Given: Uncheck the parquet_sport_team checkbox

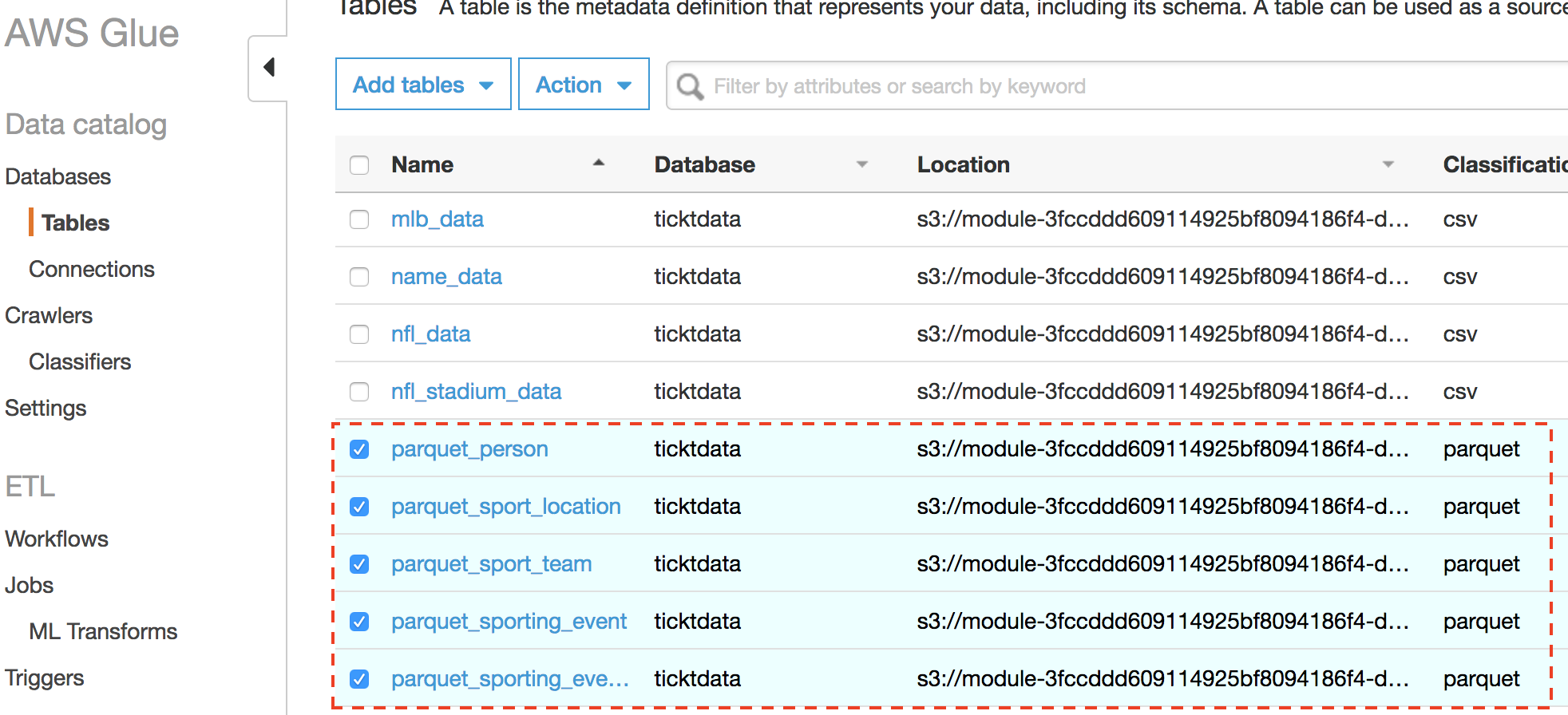Looking at the screenshot, I should point(359,564).
